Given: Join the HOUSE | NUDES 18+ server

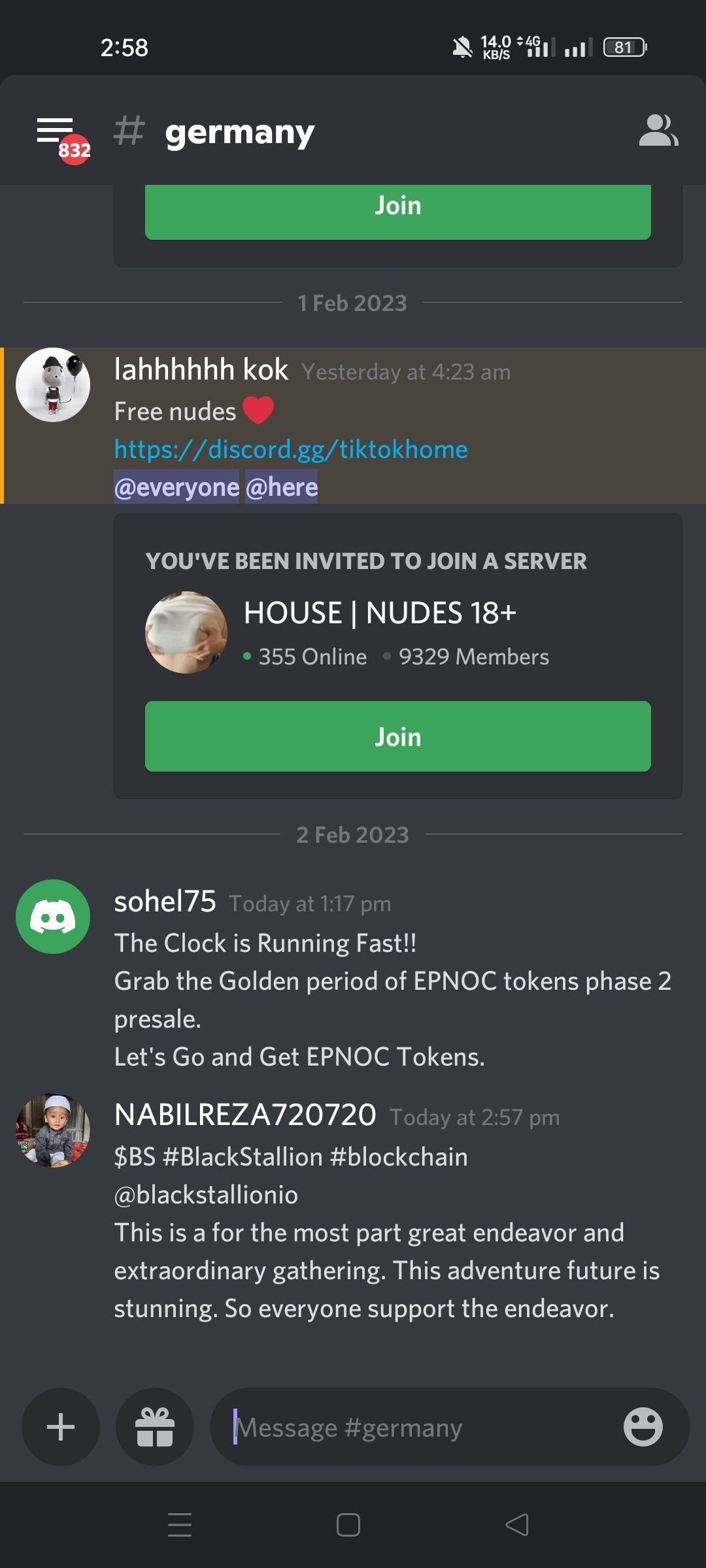Looking at the screenshot, I should click(398, 736).
